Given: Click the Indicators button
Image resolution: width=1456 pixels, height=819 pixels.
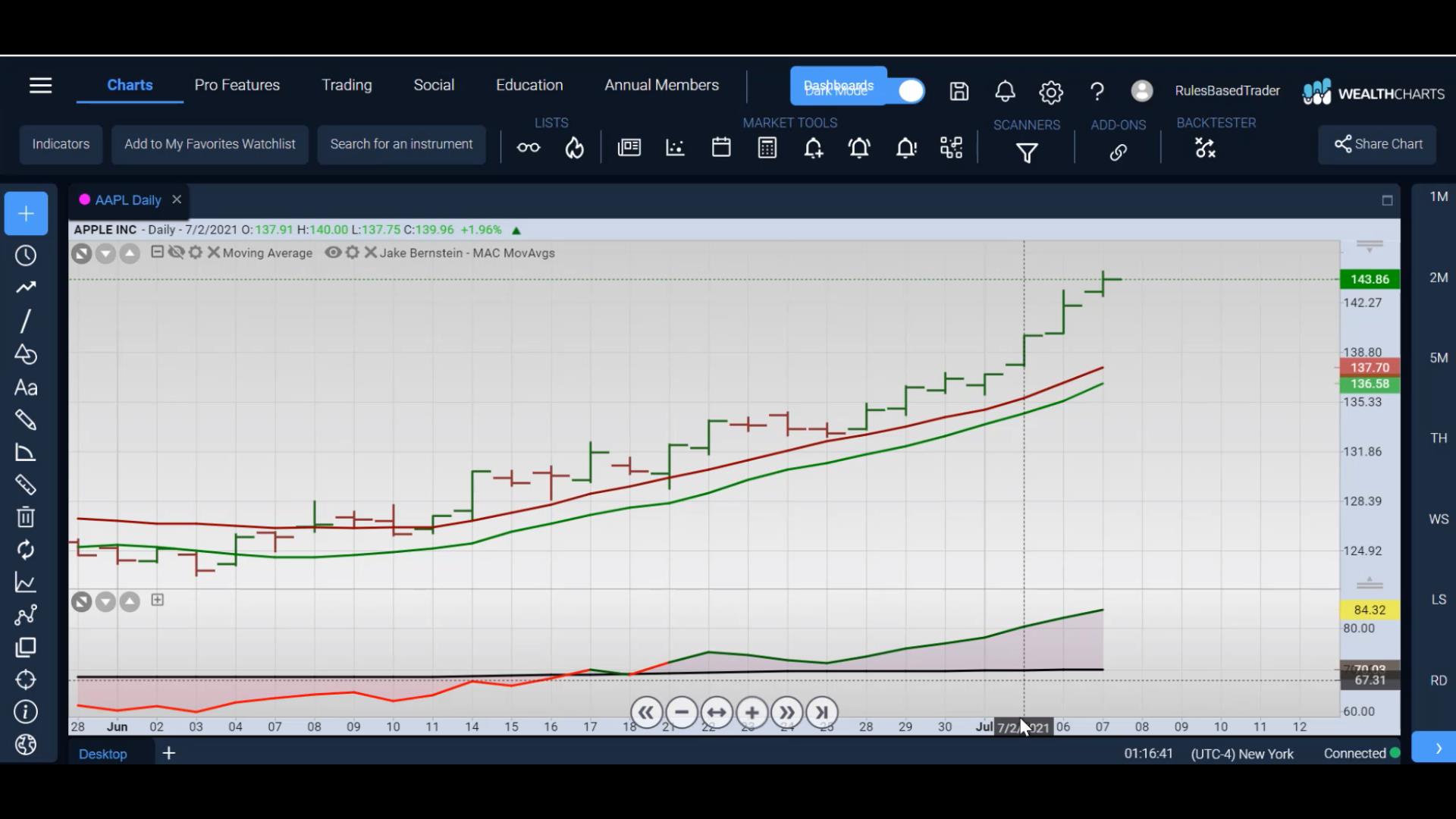Looking at the screenshot, I should coord(61,144).
